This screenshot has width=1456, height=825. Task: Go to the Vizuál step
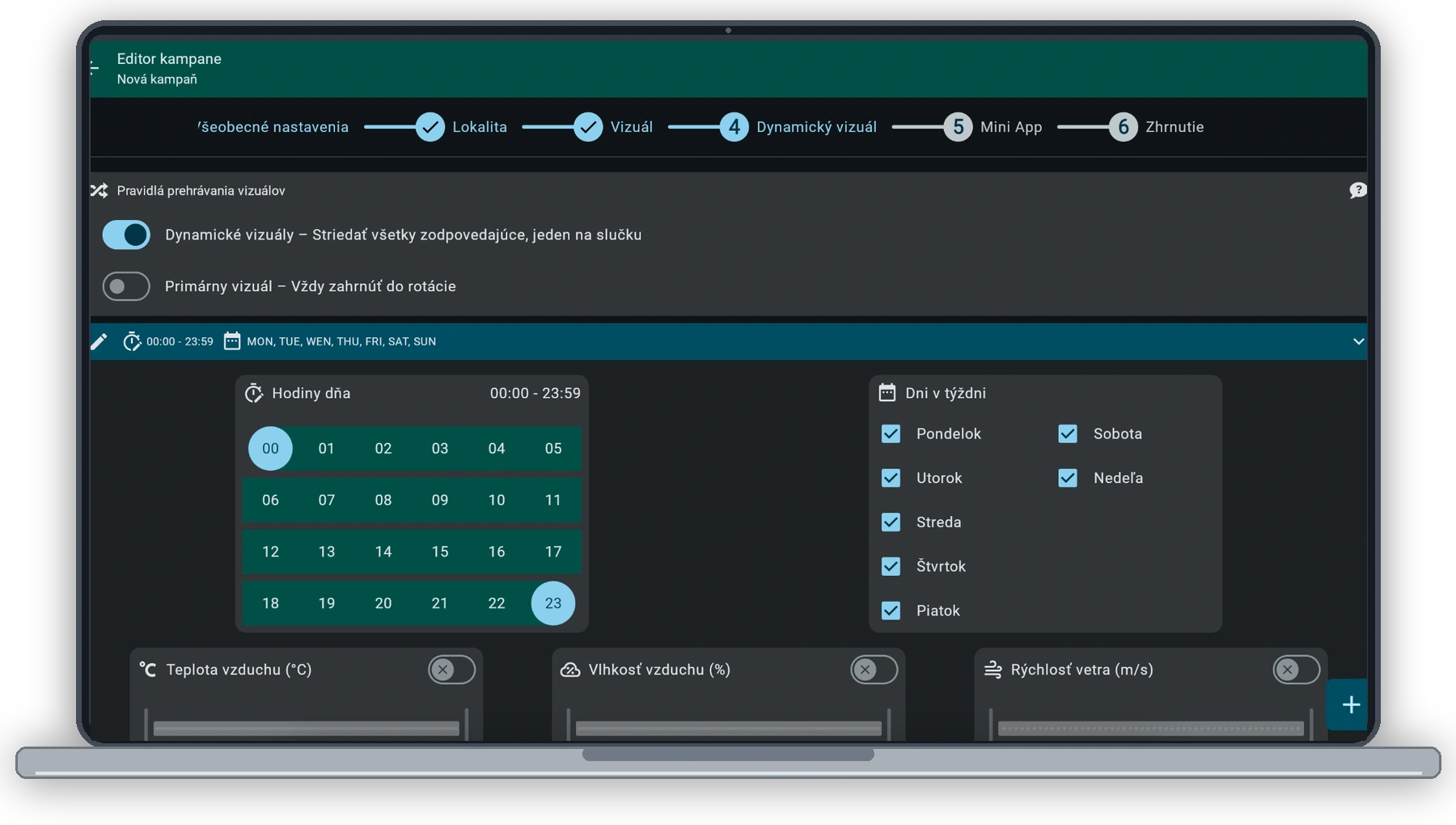pos(631,127)
